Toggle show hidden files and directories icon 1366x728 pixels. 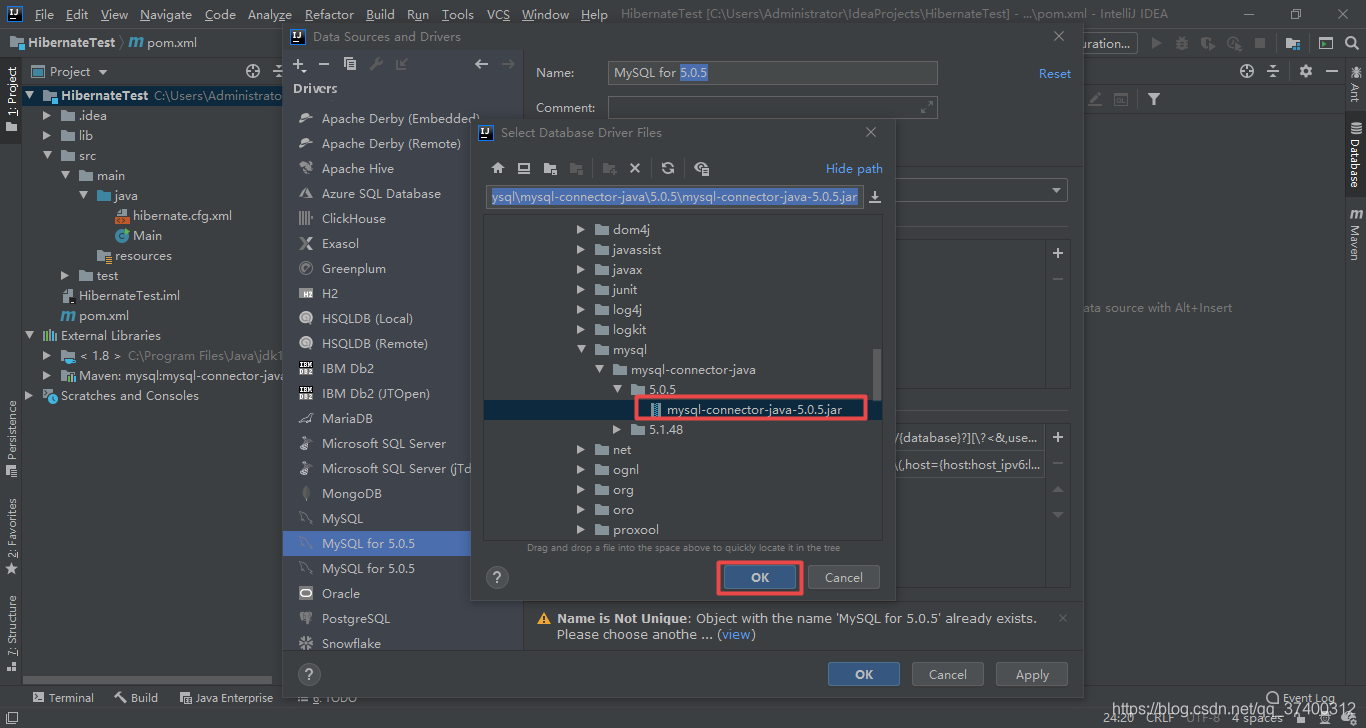point(702,168)
